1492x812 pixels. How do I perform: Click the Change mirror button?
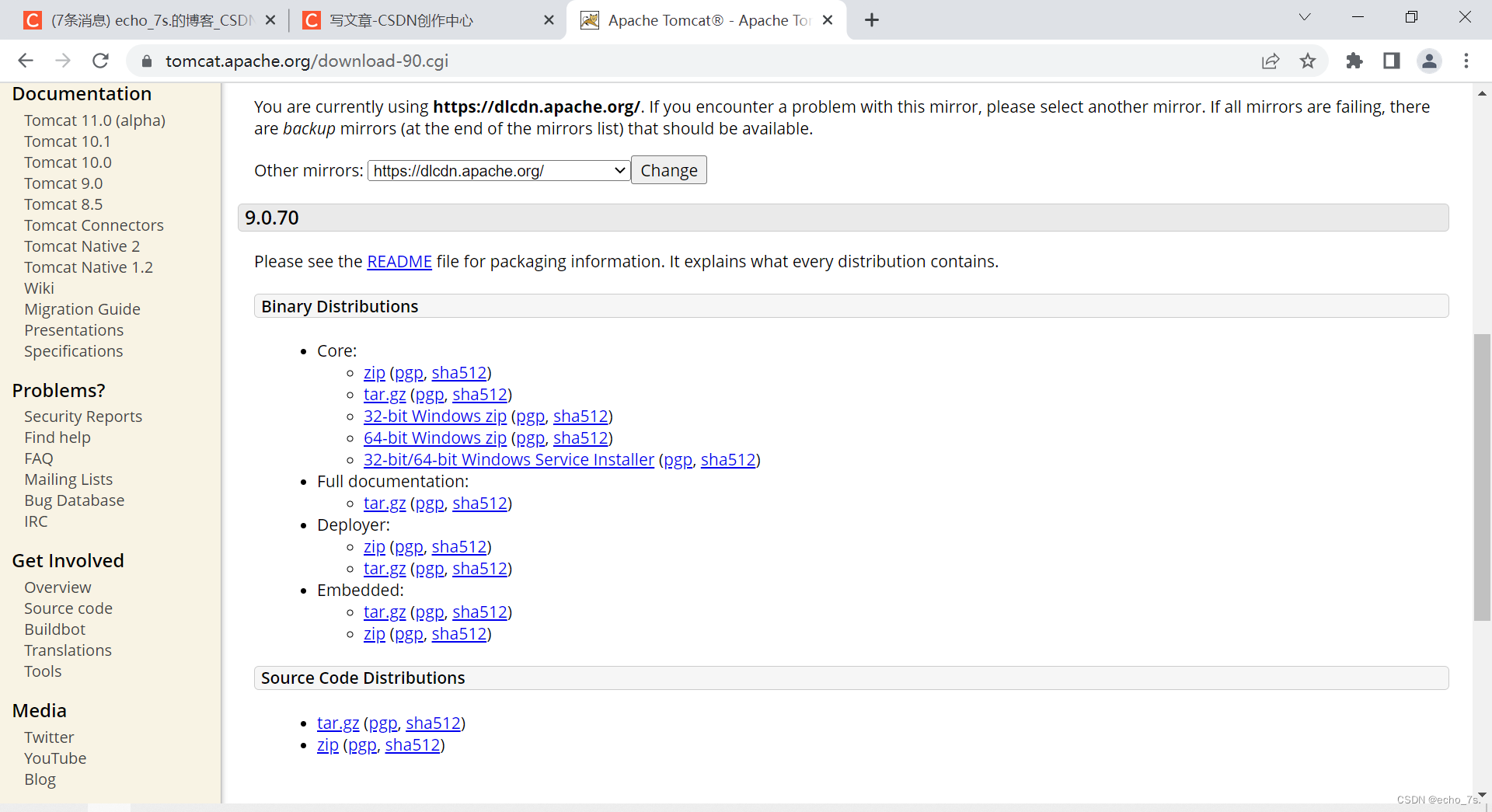[x=669, y=170]
